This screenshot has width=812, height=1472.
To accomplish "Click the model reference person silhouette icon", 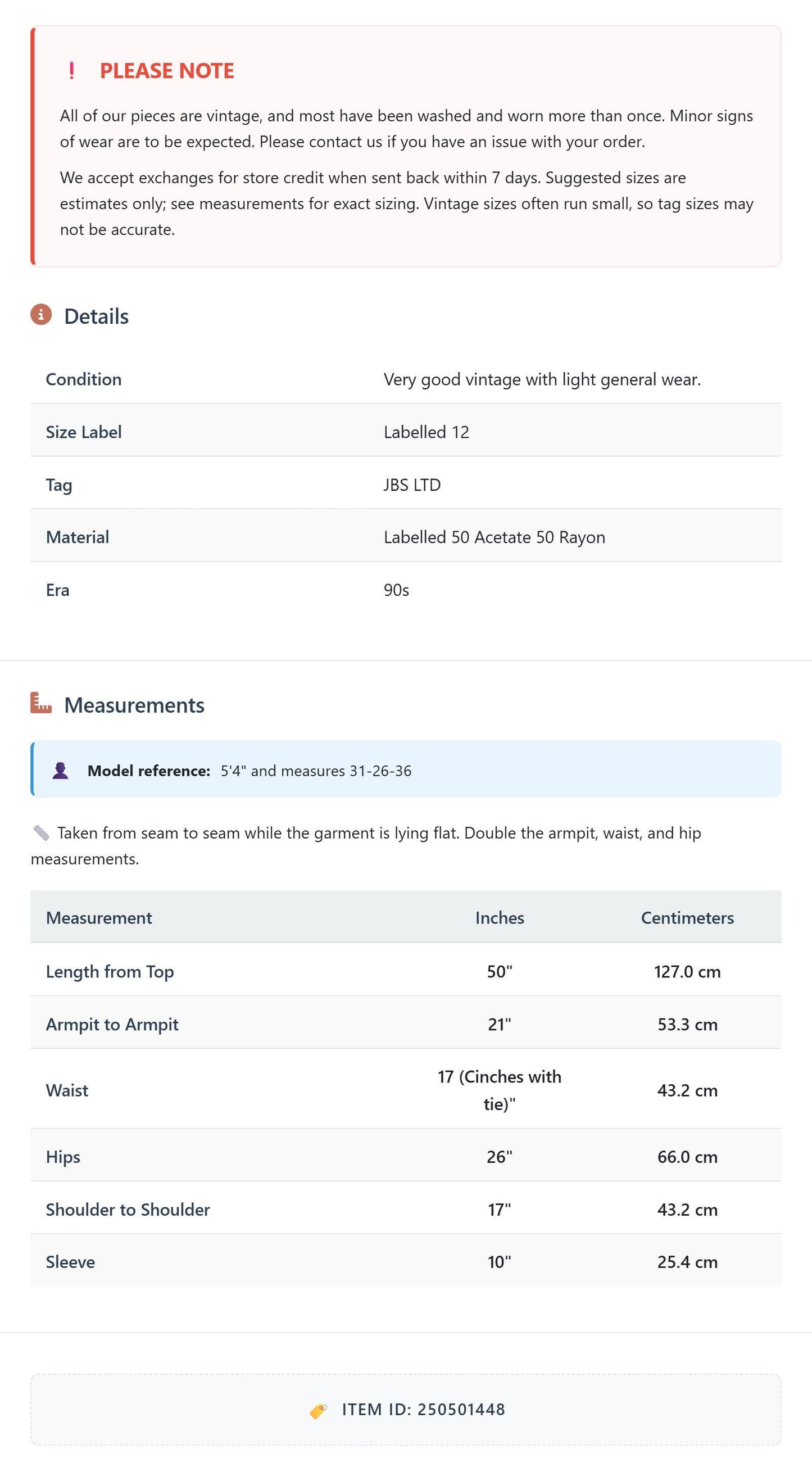I will click(61, 771).
